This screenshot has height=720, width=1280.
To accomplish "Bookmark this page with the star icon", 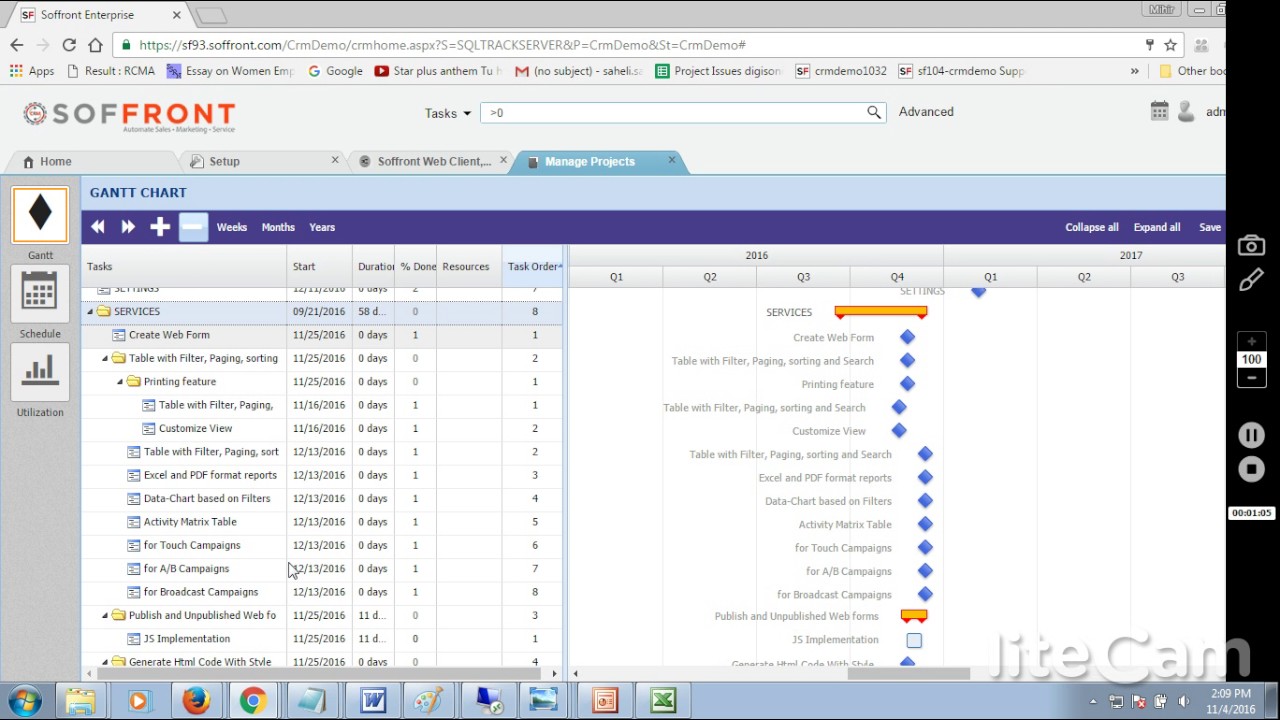I will 1170,45.
